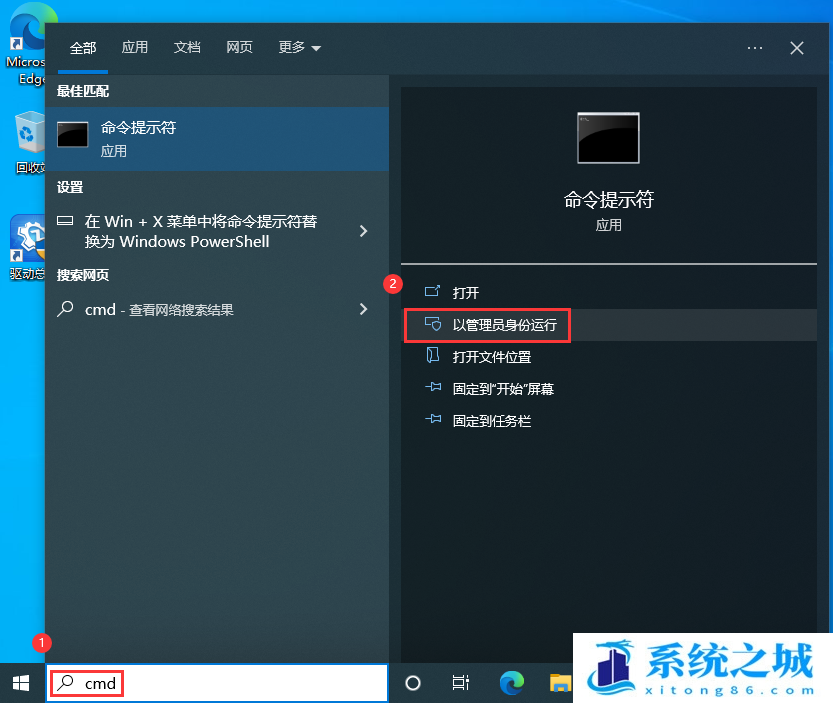Click the Cortana circle icon on taskbar
This screenshot has height=703, width=833.
coord(413,683)
